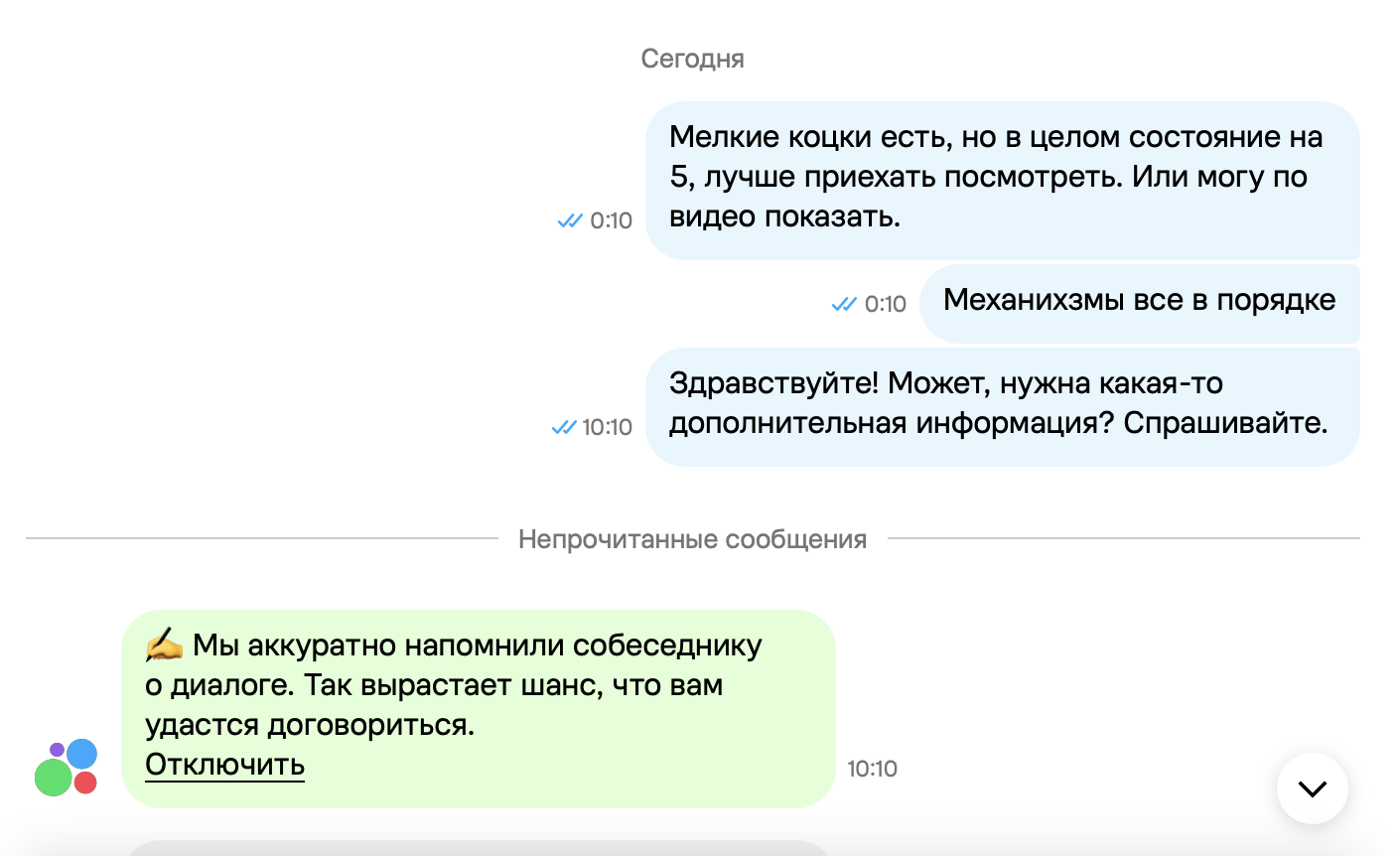
Task: Click the 'Сегодня' date label
Action: (692, 59)
